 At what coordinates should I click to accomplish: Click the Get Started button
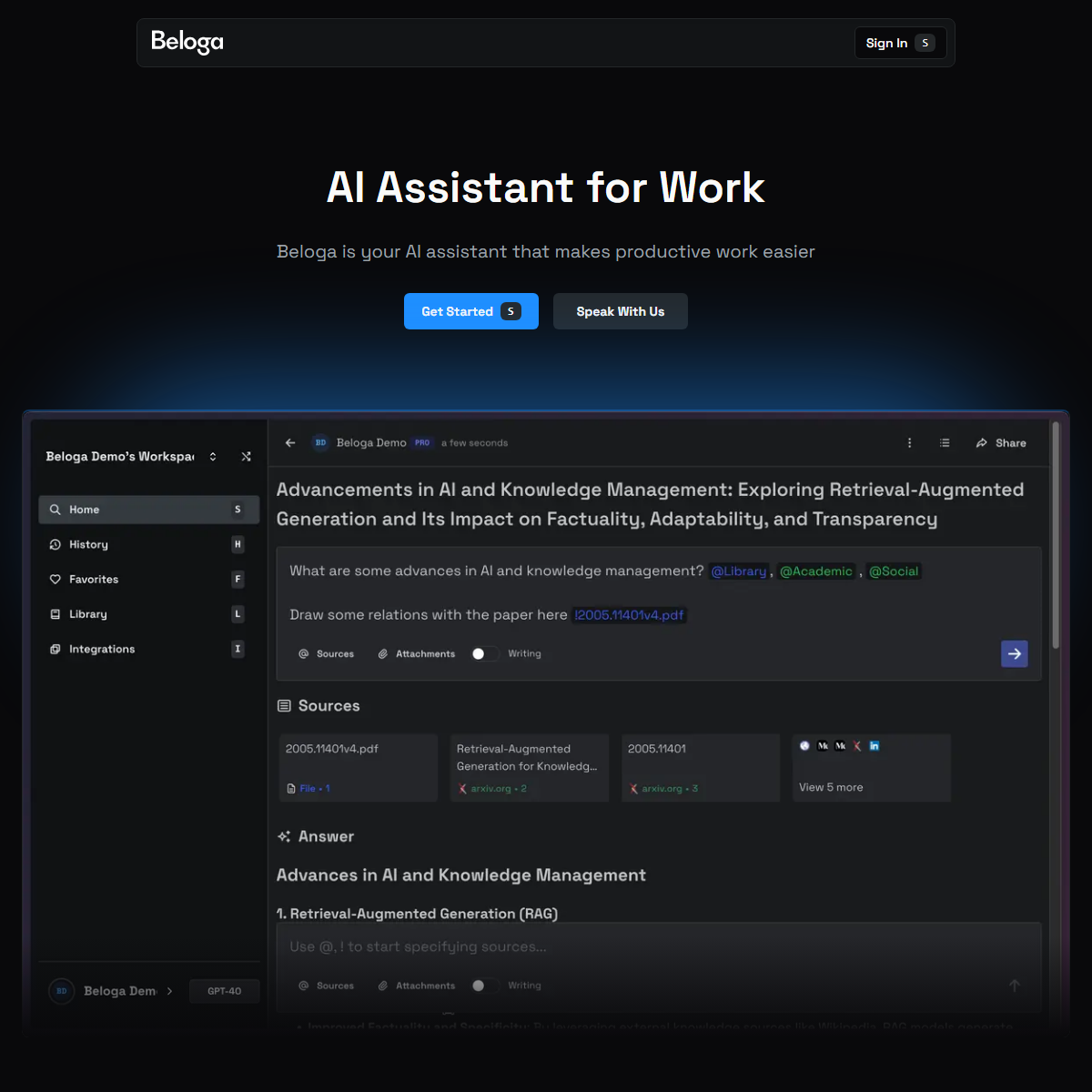[471, 311]
